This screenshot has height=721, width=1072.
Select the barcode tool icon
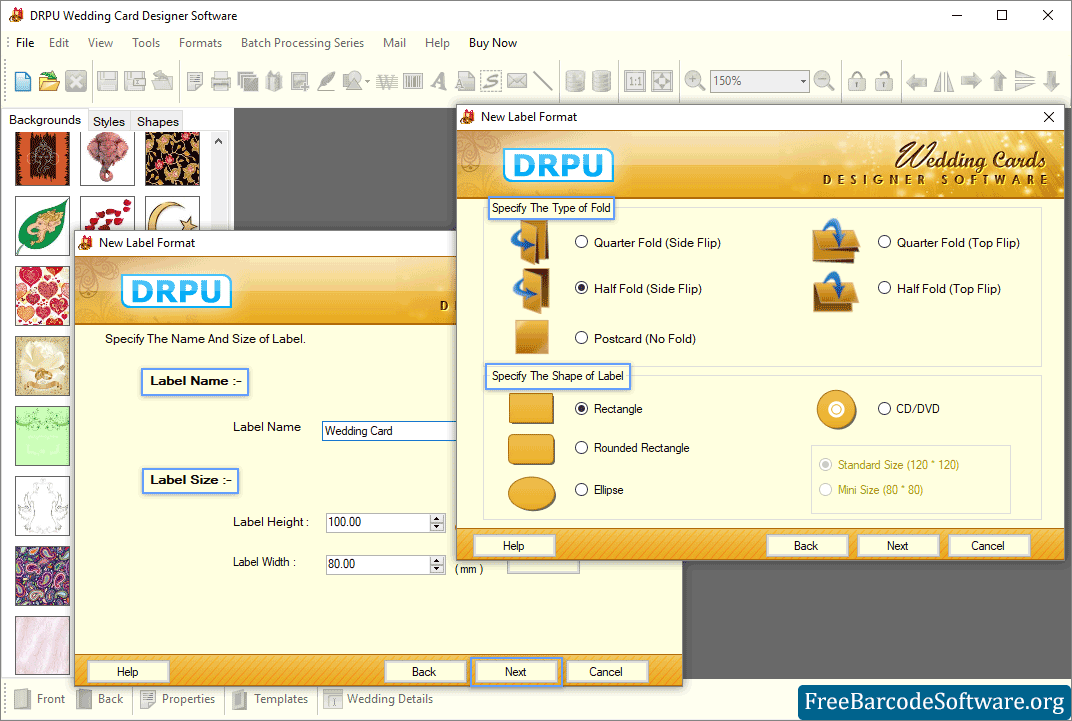(413, 81)
